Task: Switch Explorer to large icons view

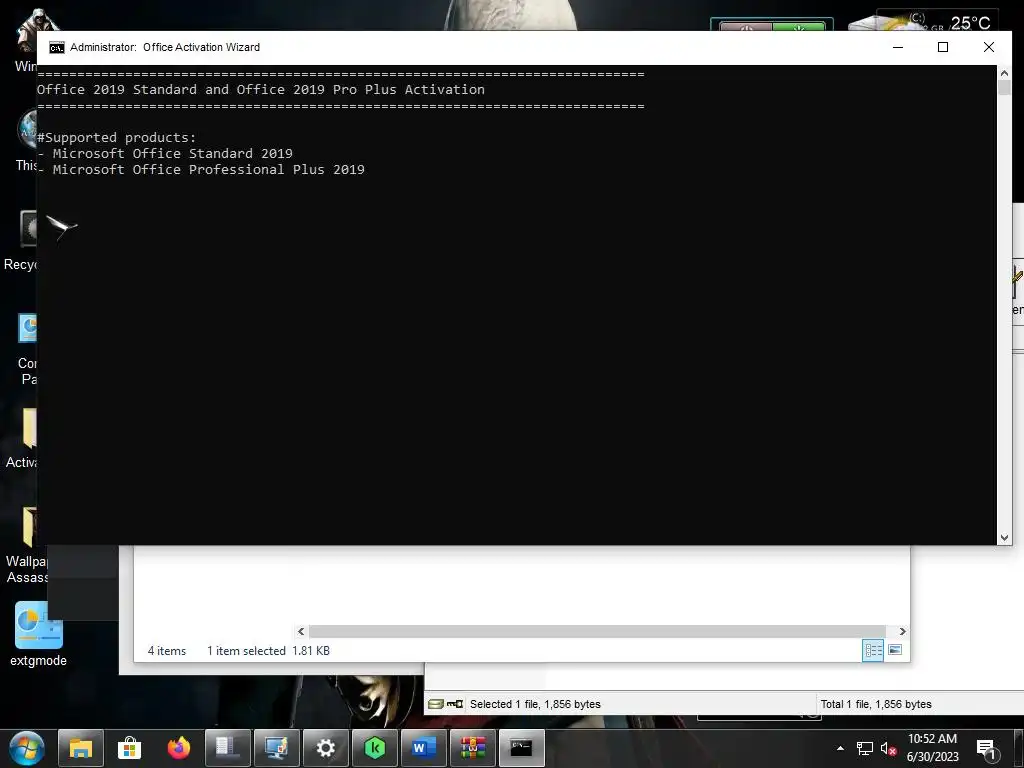Action: pos(895,650)
